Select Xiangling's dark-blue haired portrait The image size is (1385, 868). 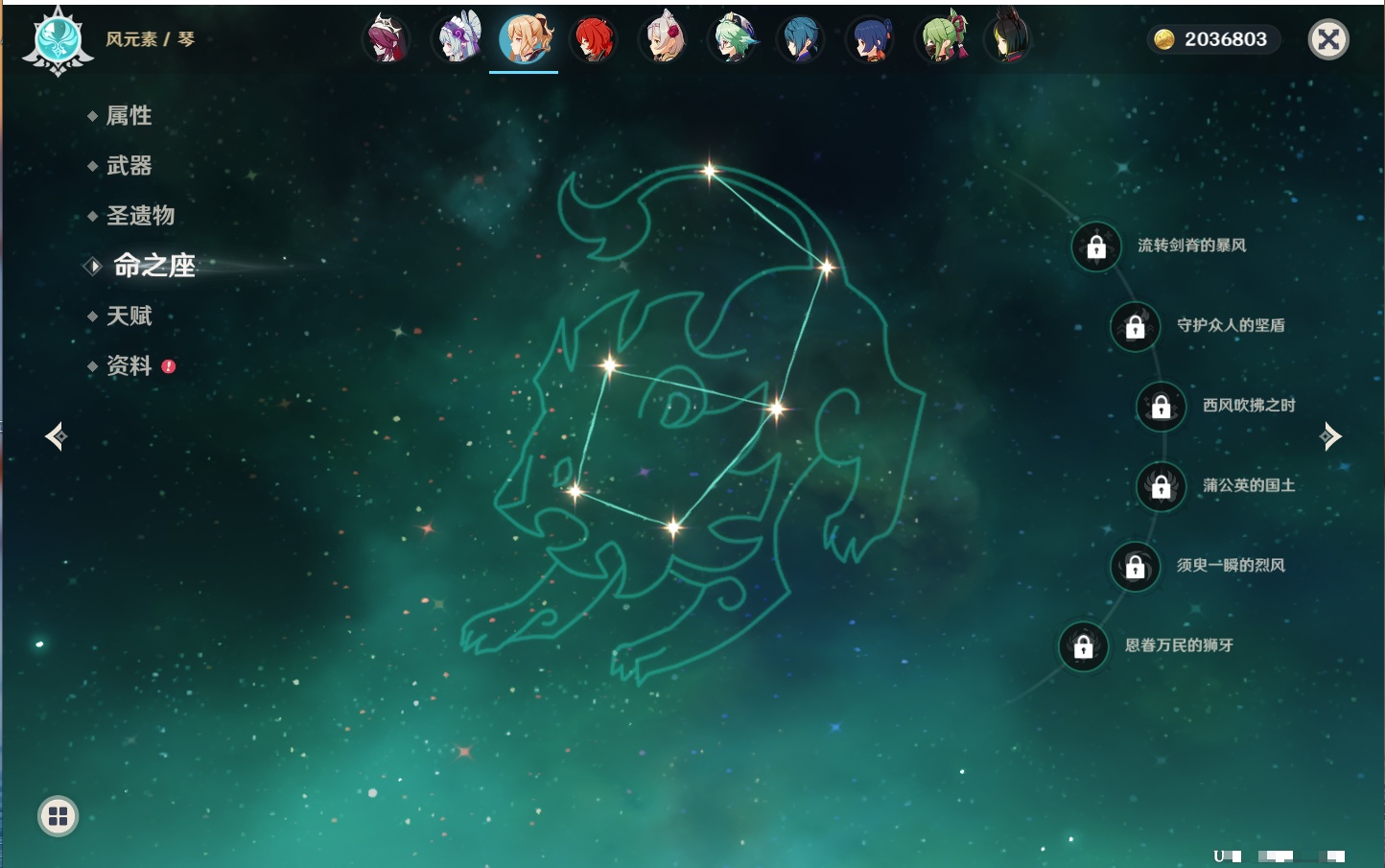point(870,39)
